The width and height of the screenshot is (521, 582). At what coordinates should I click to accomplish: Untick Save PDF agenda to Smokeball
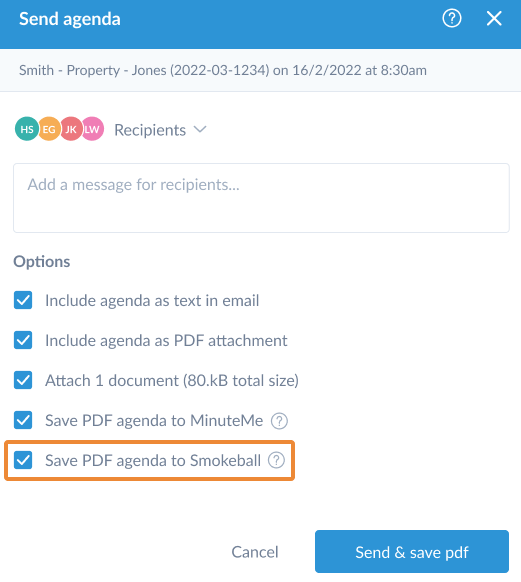click(23, 460)
